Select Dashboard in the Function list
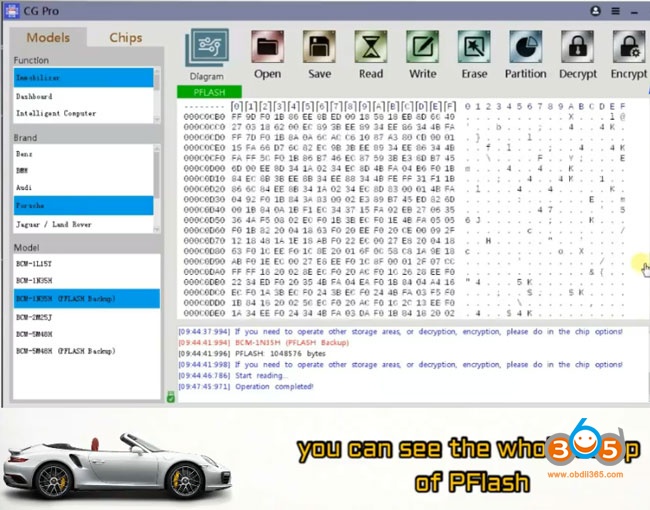The height and width of the screenshot is (510, 650). point(34,96)
